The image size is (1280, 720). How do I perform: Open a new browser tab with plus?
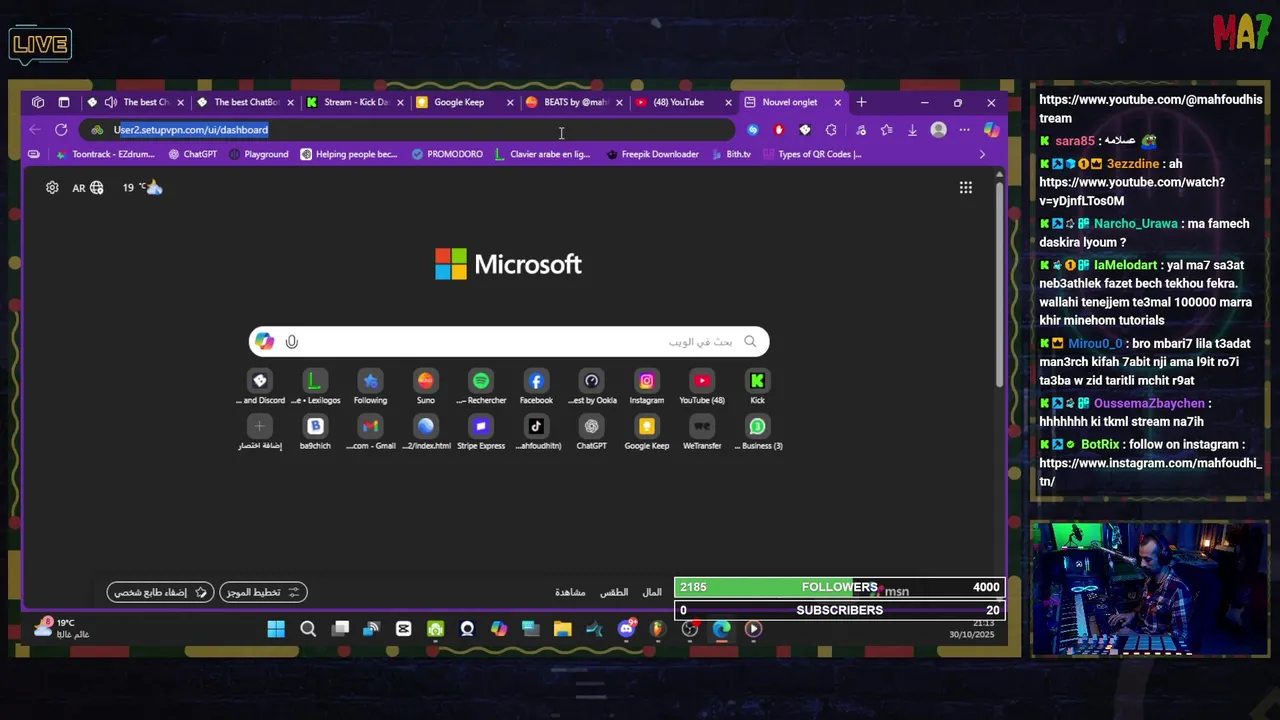pos(861,102)
